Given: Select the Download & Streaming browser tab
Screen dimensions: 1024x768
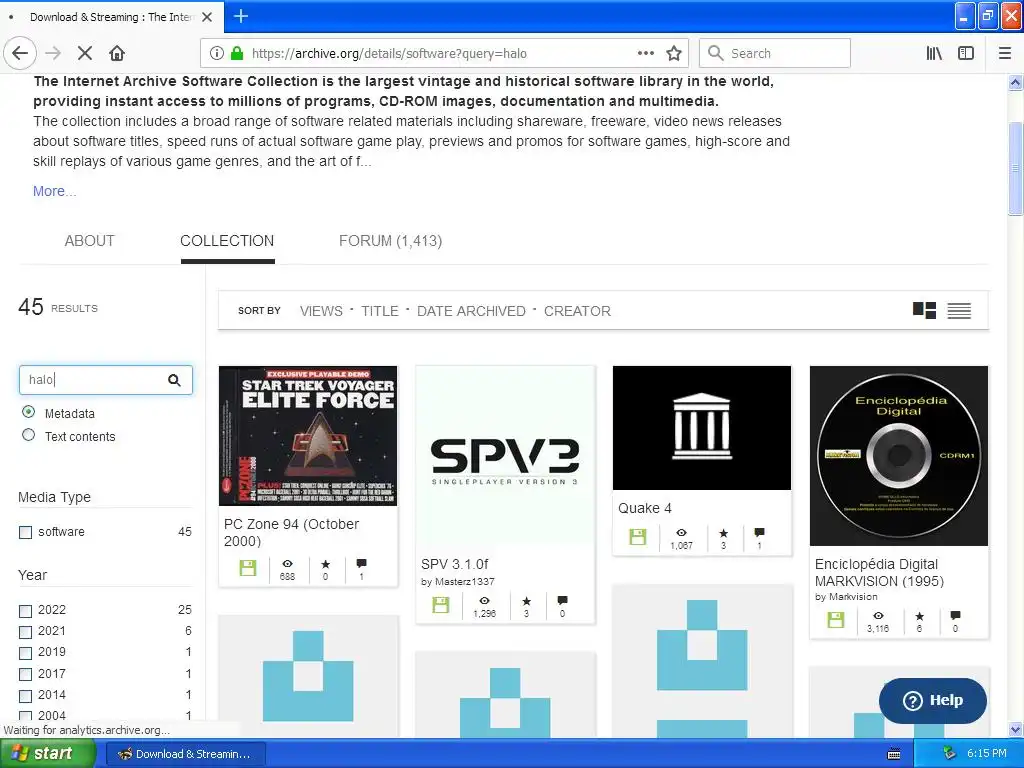Looking at the screenshot, I should (x=112, y=17).
